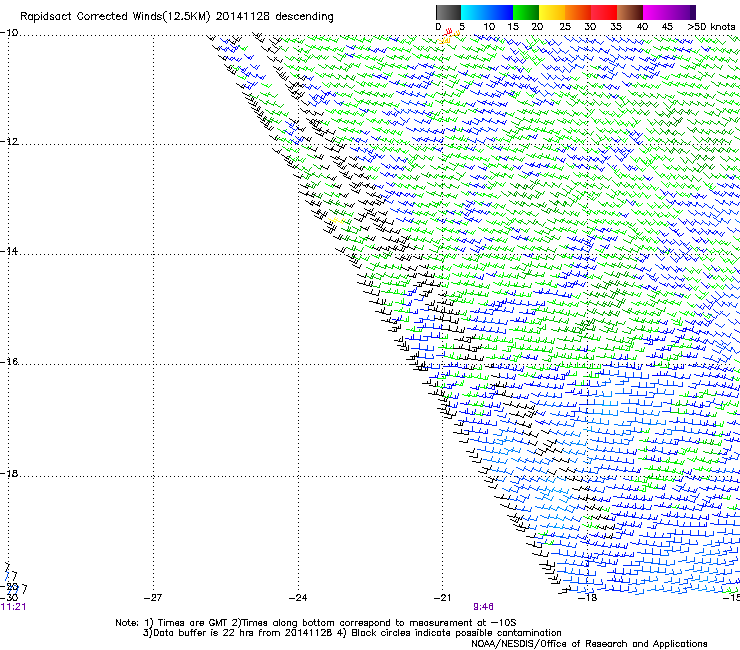The height and width of the screenshot is (650, 740).
Task: Click the red 30-35 knots legend swatch
Action: (604, 12)
